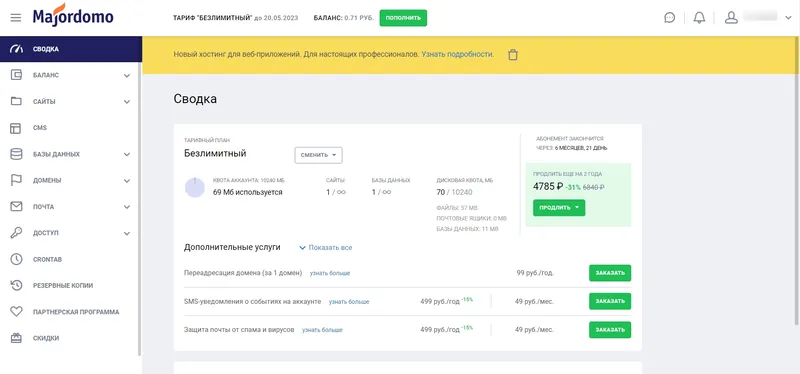Click the Резервные копии history icon
This screenshot has width=800, height=374.
pyautogui.click(x=16, y=285)
